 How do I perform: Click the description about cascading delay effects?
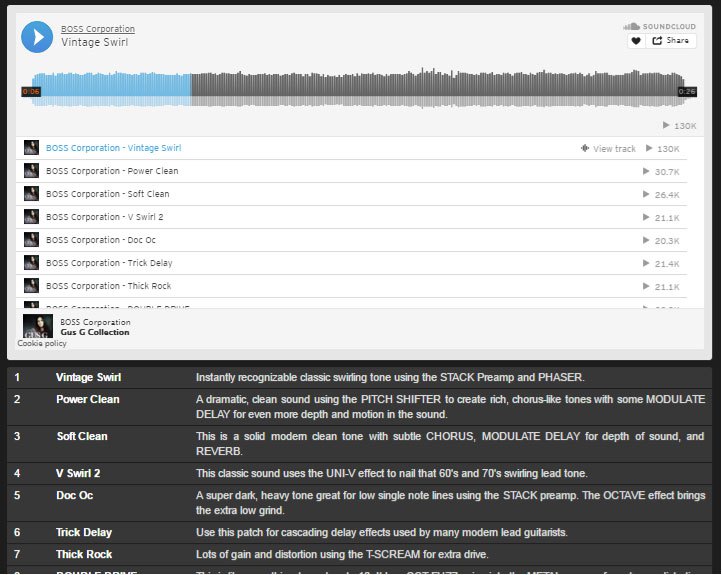[382, 533]
